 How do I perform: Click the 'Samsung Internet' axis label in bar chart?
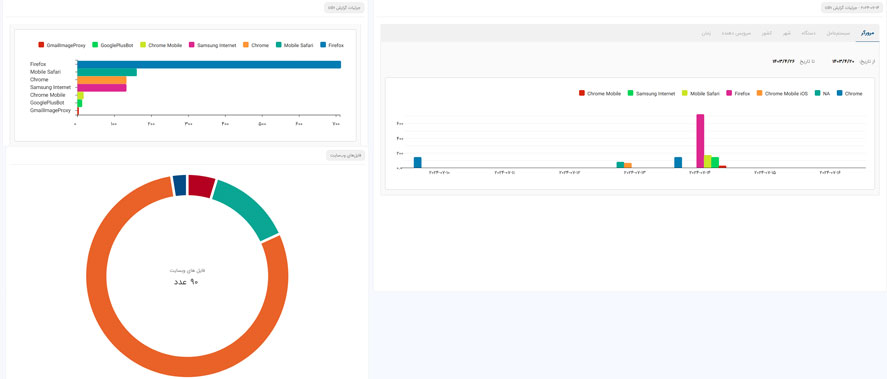50,88
